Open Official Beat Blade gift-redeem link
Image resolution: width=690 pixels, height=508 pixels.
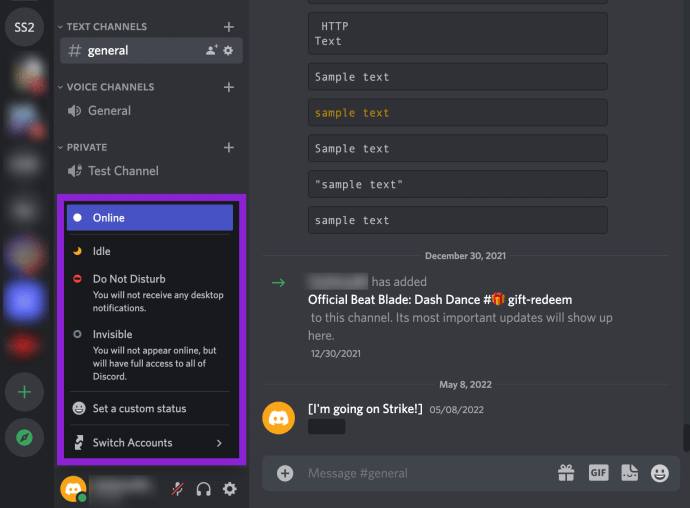(x=440, y=300)
